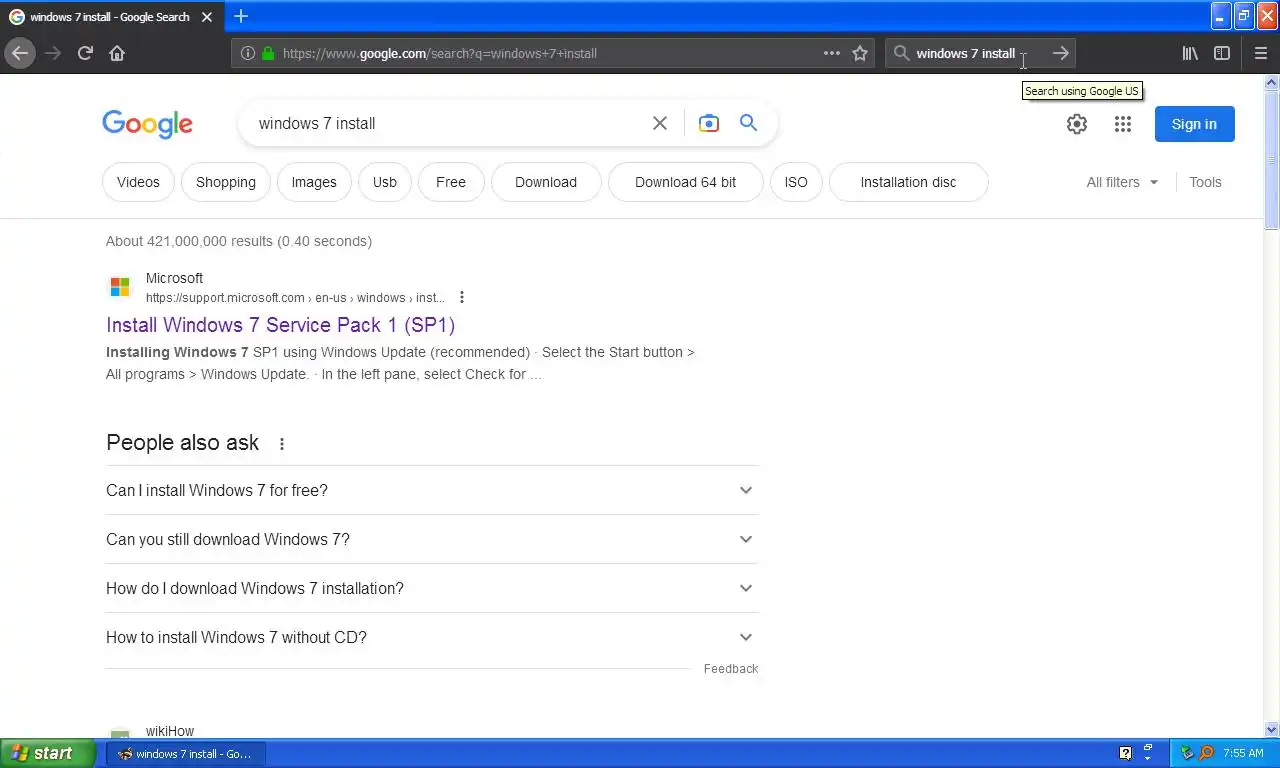Expand 'How to install Windows 7 without CD?'

click(432, 637)
